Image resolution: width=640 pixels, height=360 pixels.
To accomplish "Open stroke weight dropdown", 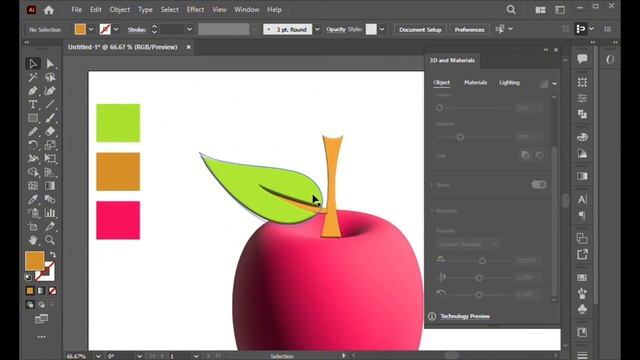I will coord(189,29).
